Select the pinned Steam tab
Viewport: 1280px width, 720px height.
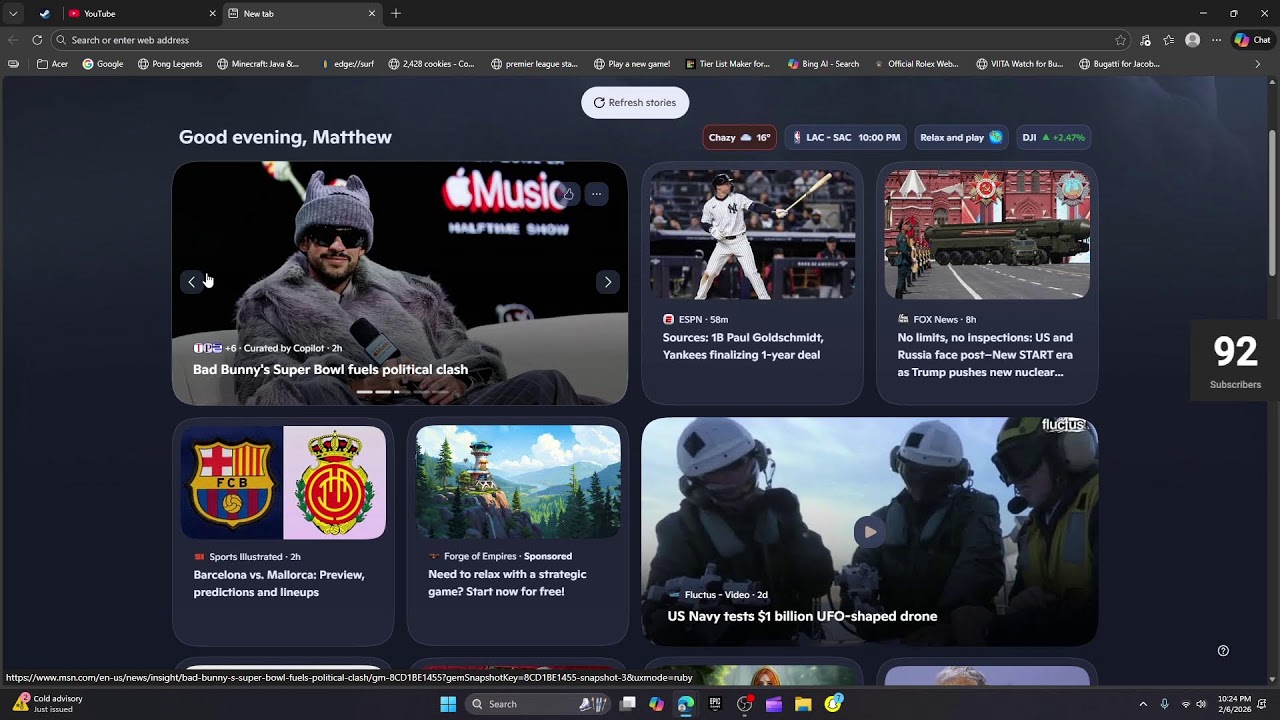point(45,14)
